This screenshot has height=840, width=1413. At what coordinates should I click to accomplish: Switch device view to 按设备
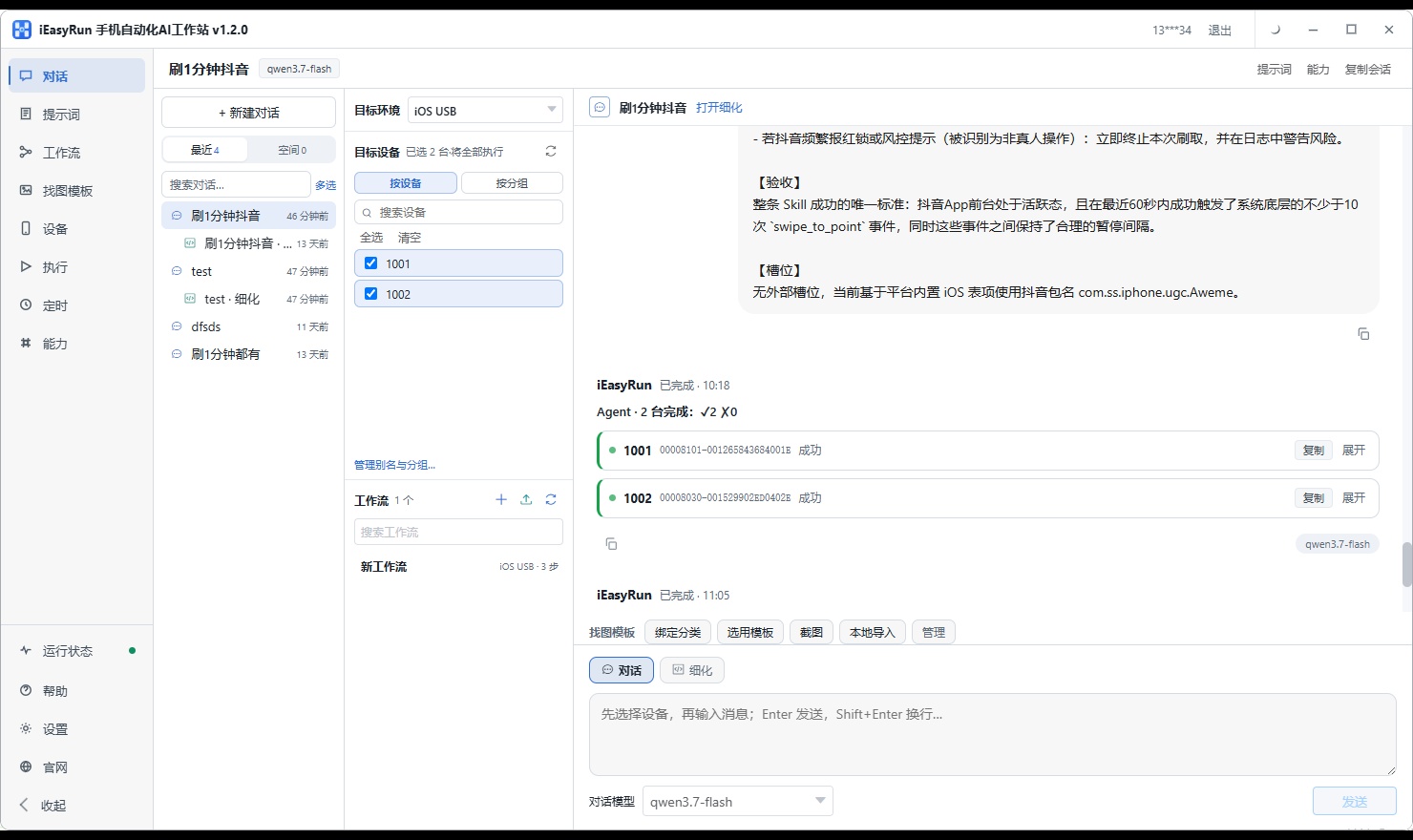(406, 183)
